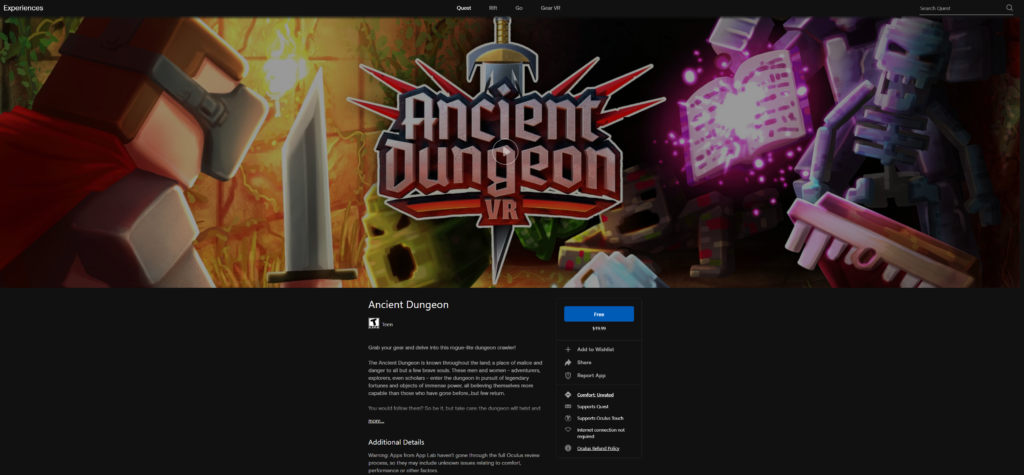Click the Comfort: Unrated link
Screen dimensions: 1024x475
(595, 395)
